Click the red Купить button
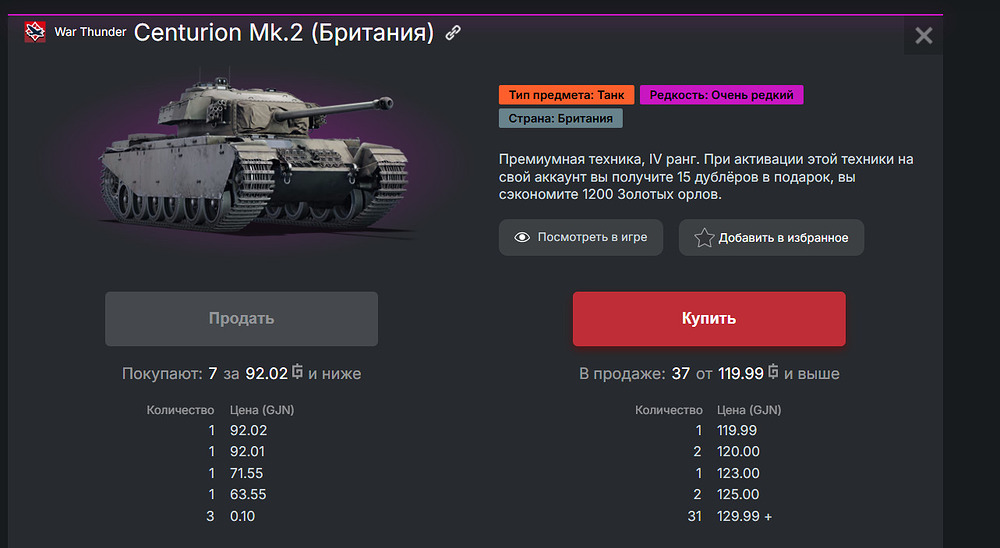 tap(709, 319)
